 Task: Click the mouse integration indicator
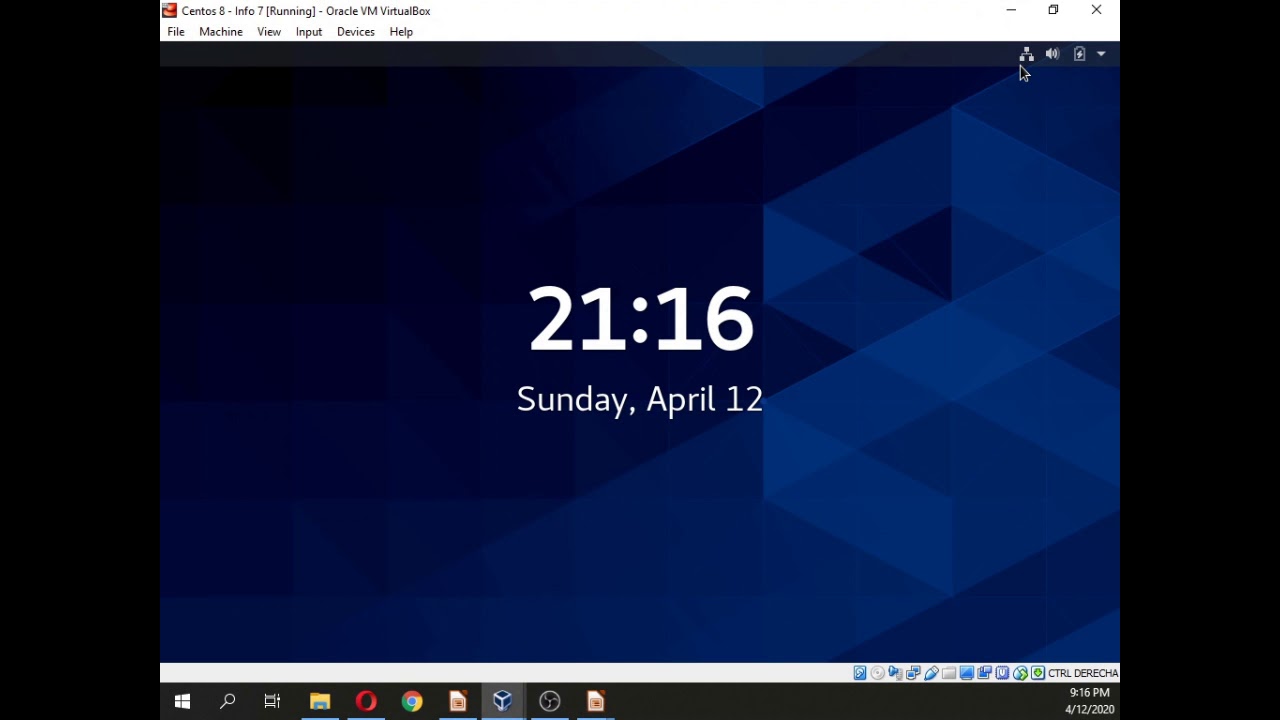(x=1020, y=673)
